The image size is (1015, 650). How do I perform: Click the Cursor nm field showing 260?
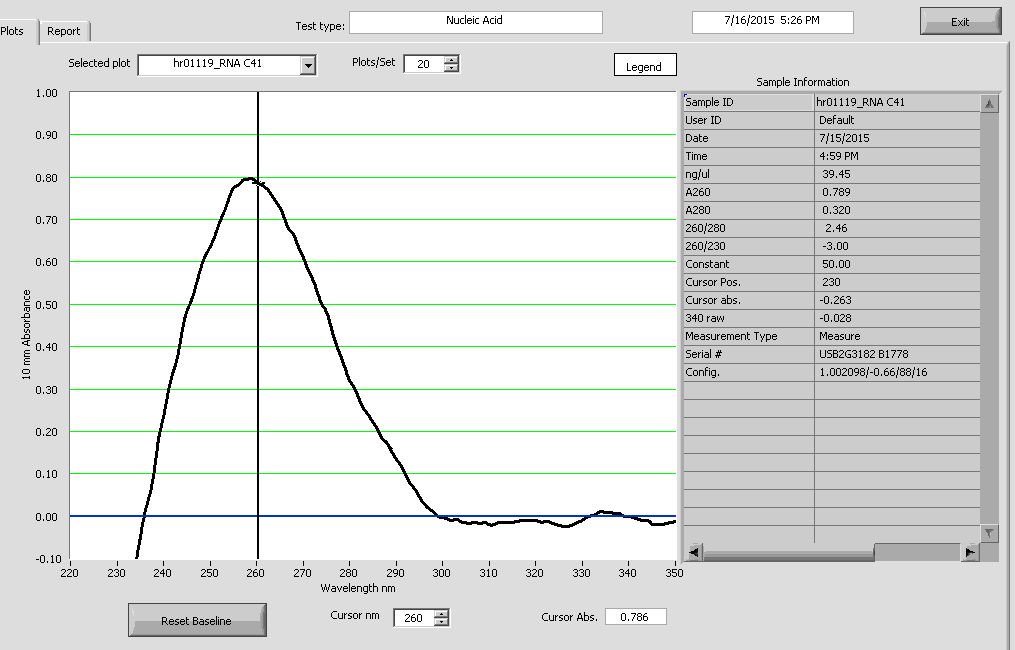point(414,618)
